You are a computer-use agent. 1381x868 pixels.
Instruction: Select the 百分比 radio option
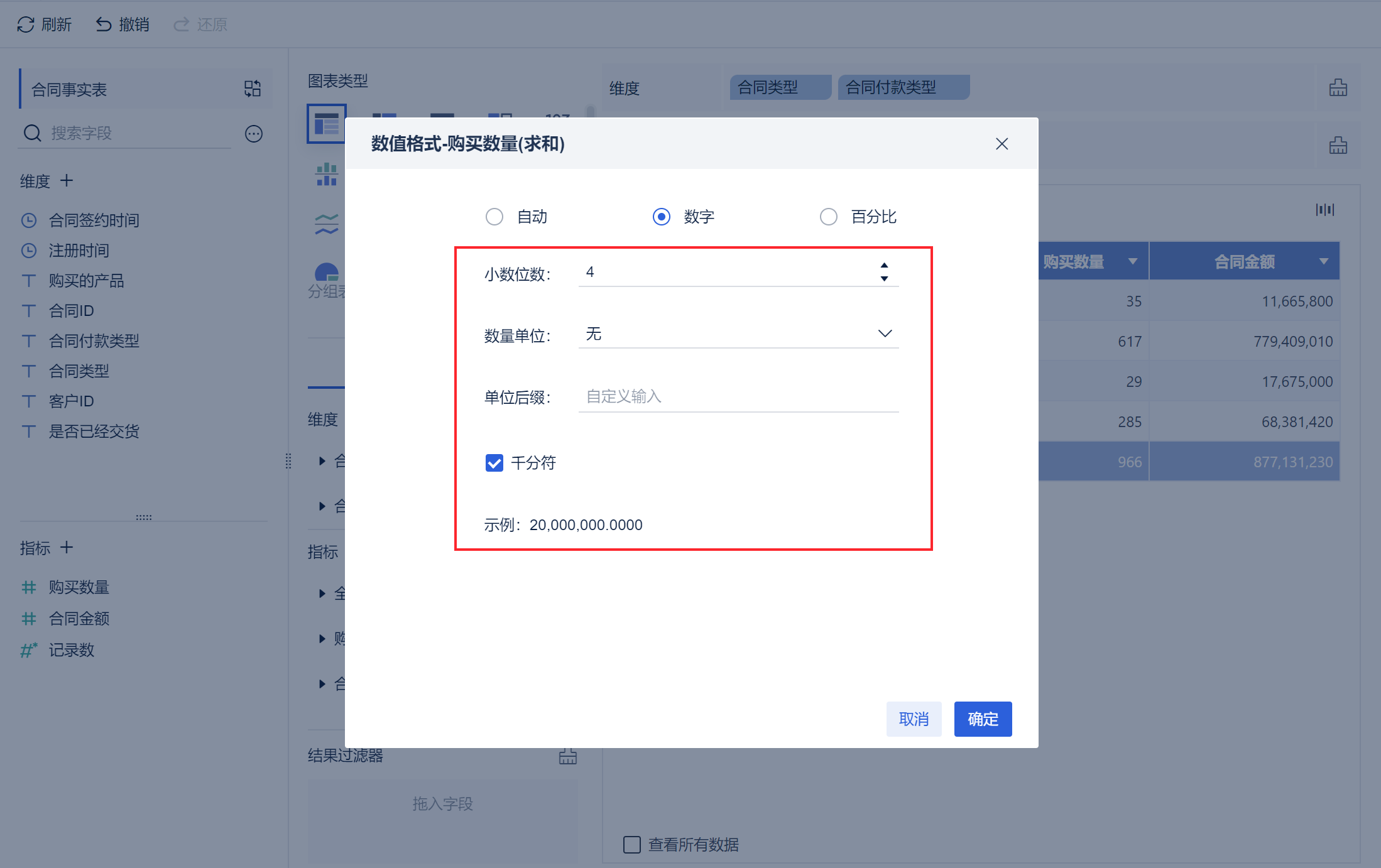point(829,217)
